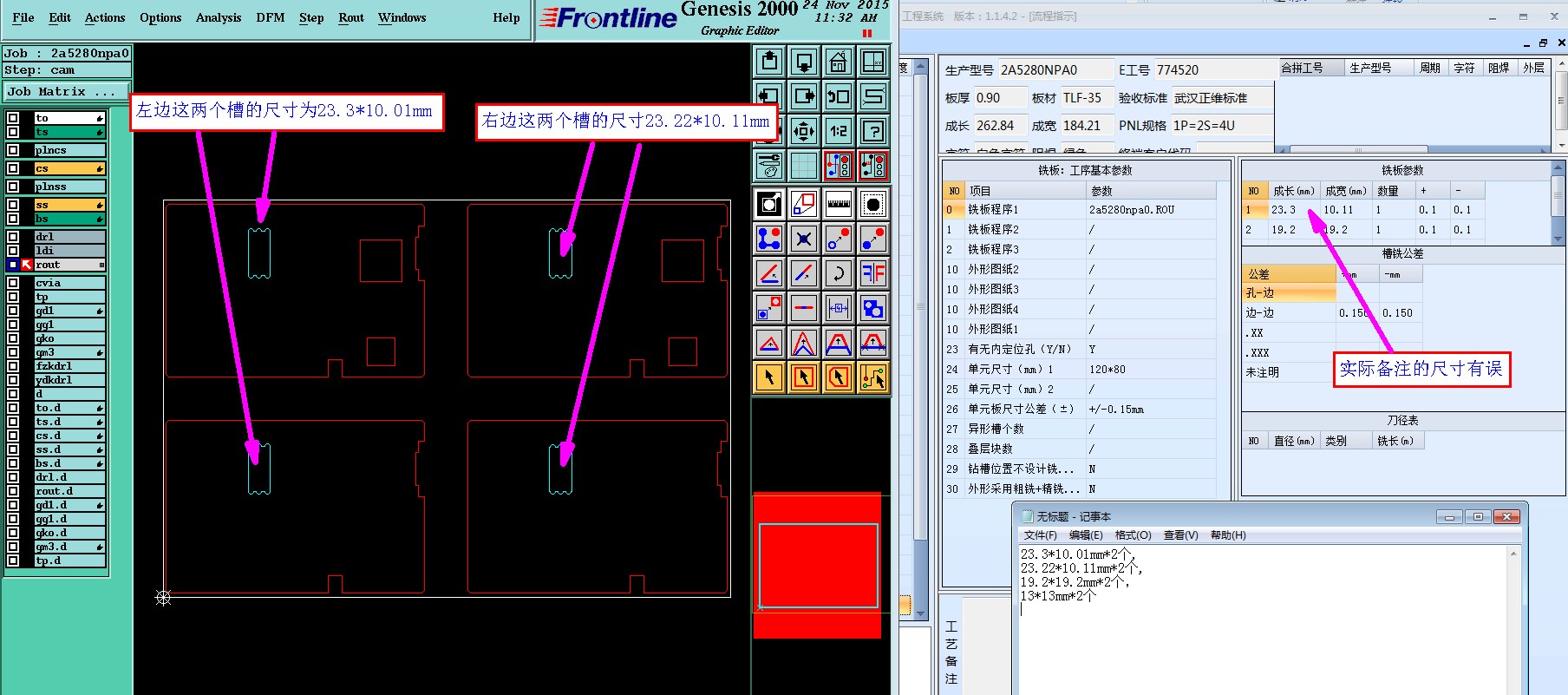This screenshot has height=695, width=1568.
Task: Click the rotate curved arrow icon
Action: tap(838, 273)
